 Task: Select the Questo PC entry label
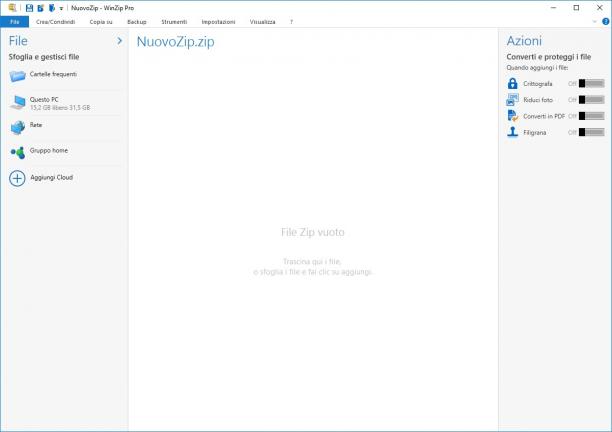pyautogui.click(x=44, y=100)
